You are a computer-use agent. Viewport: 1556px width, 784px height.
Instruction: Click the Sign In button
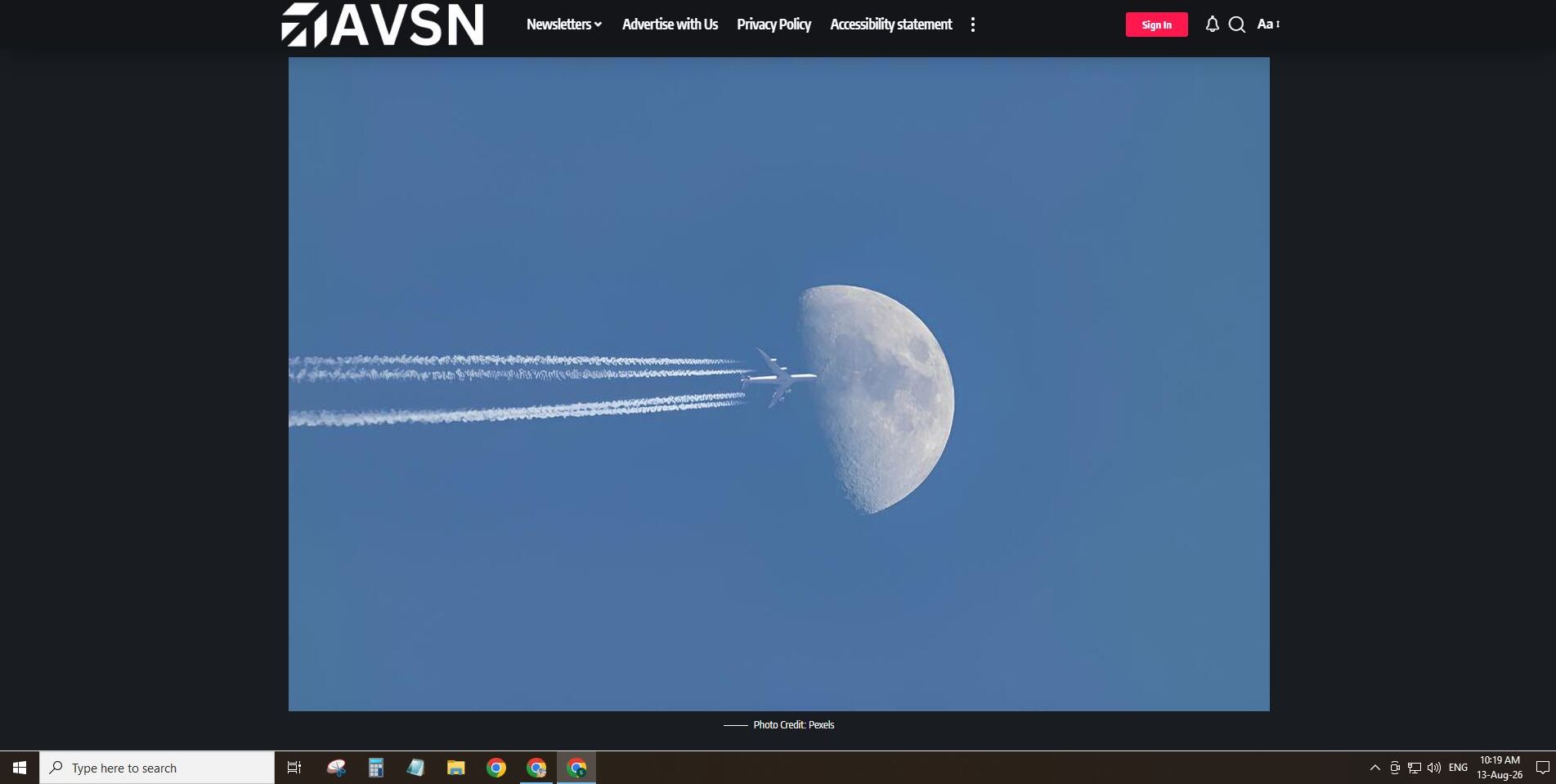pos(1156,25)
